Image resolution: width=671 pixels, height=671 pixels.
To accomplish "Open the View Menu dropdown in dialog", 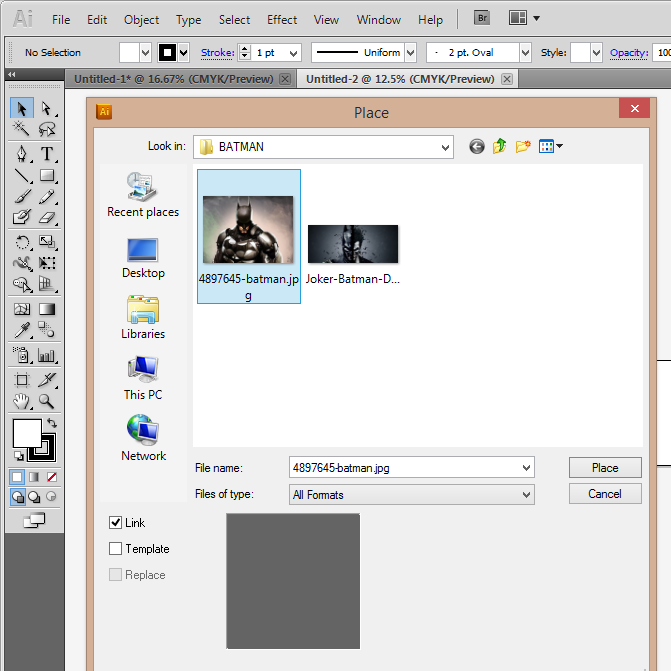I will [551, 146].
